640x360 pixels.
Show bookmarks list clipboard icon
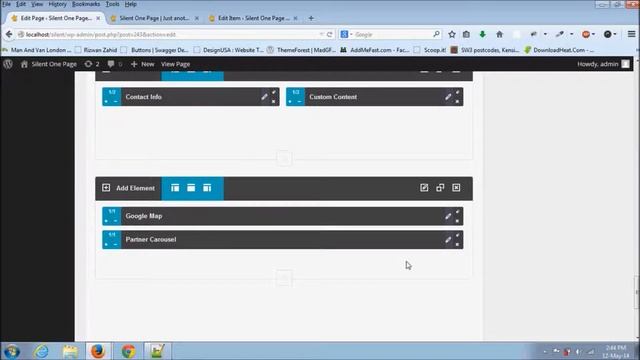click(x=466, y=35)
